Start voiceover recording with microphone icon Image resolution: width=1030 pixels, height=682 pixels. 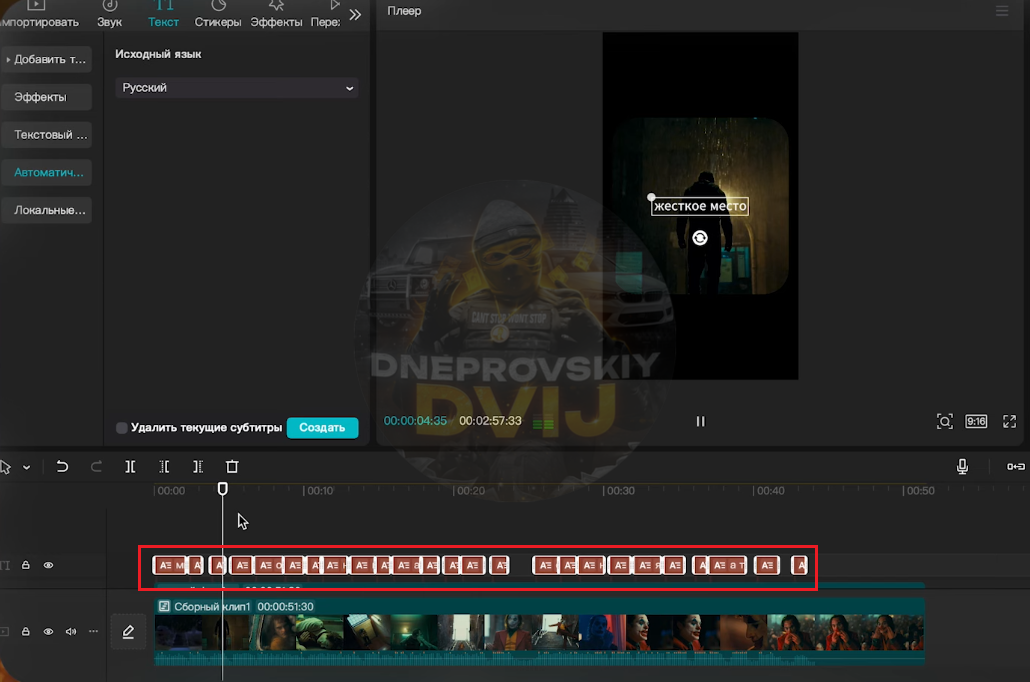(962, 466)
